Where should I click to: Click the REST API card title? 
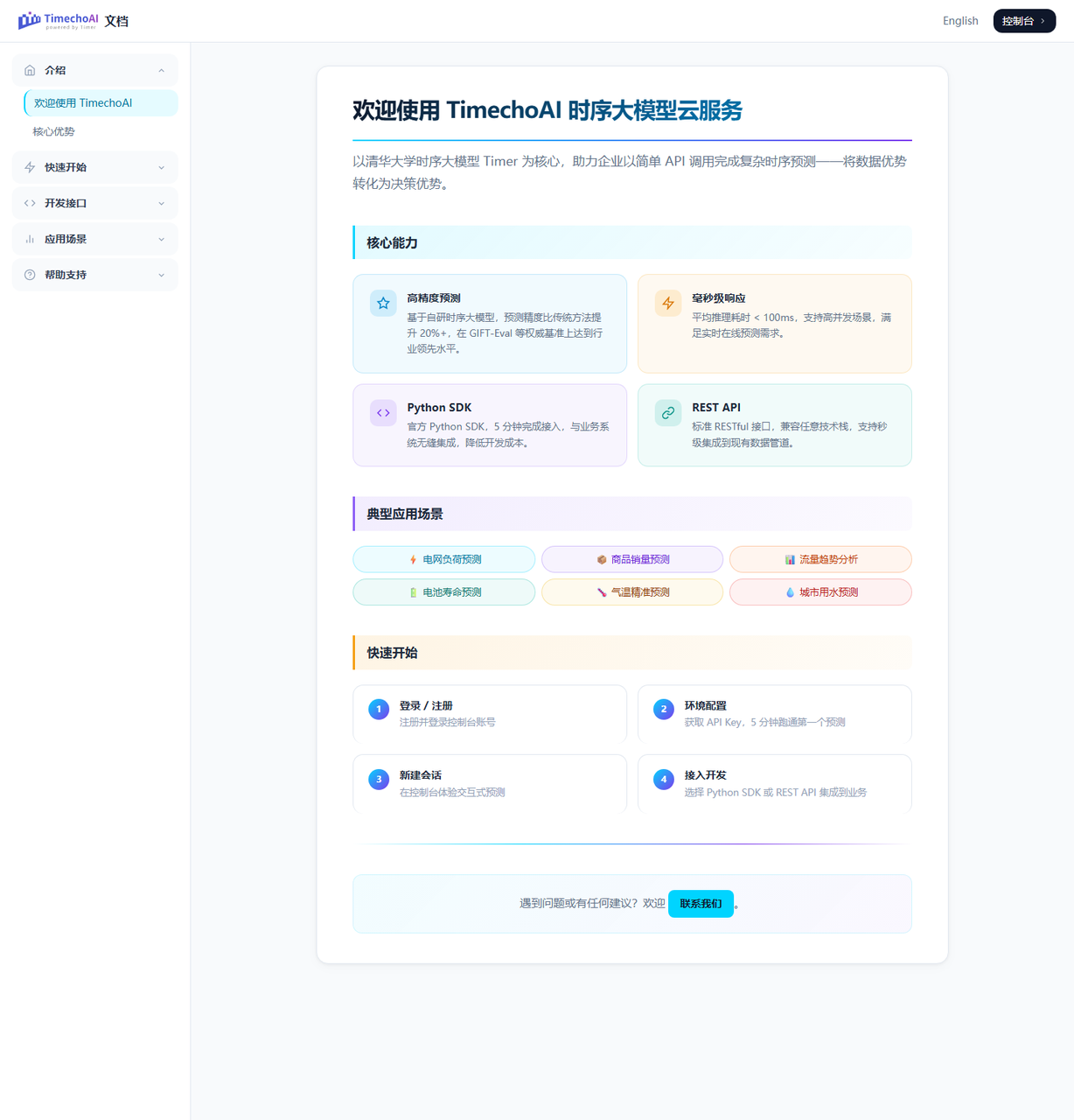click(716, 408)
